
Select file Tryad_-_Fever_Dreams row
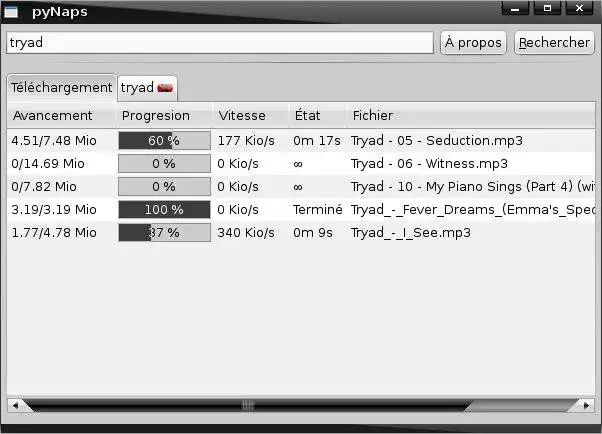coord(473,210)
